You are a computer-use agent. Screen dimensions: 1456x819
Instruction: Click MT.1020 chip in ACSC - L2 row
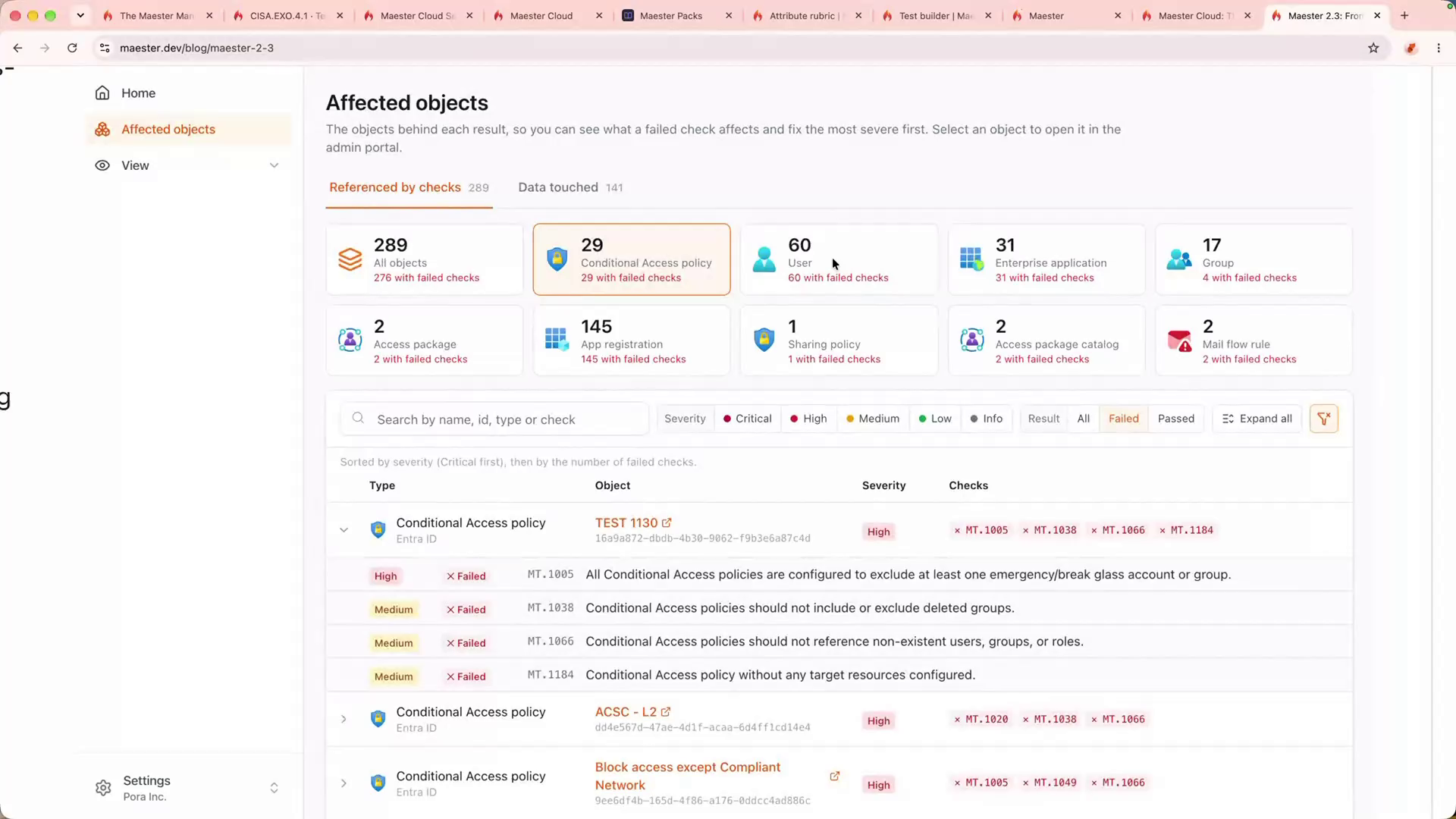click(981, 719)
